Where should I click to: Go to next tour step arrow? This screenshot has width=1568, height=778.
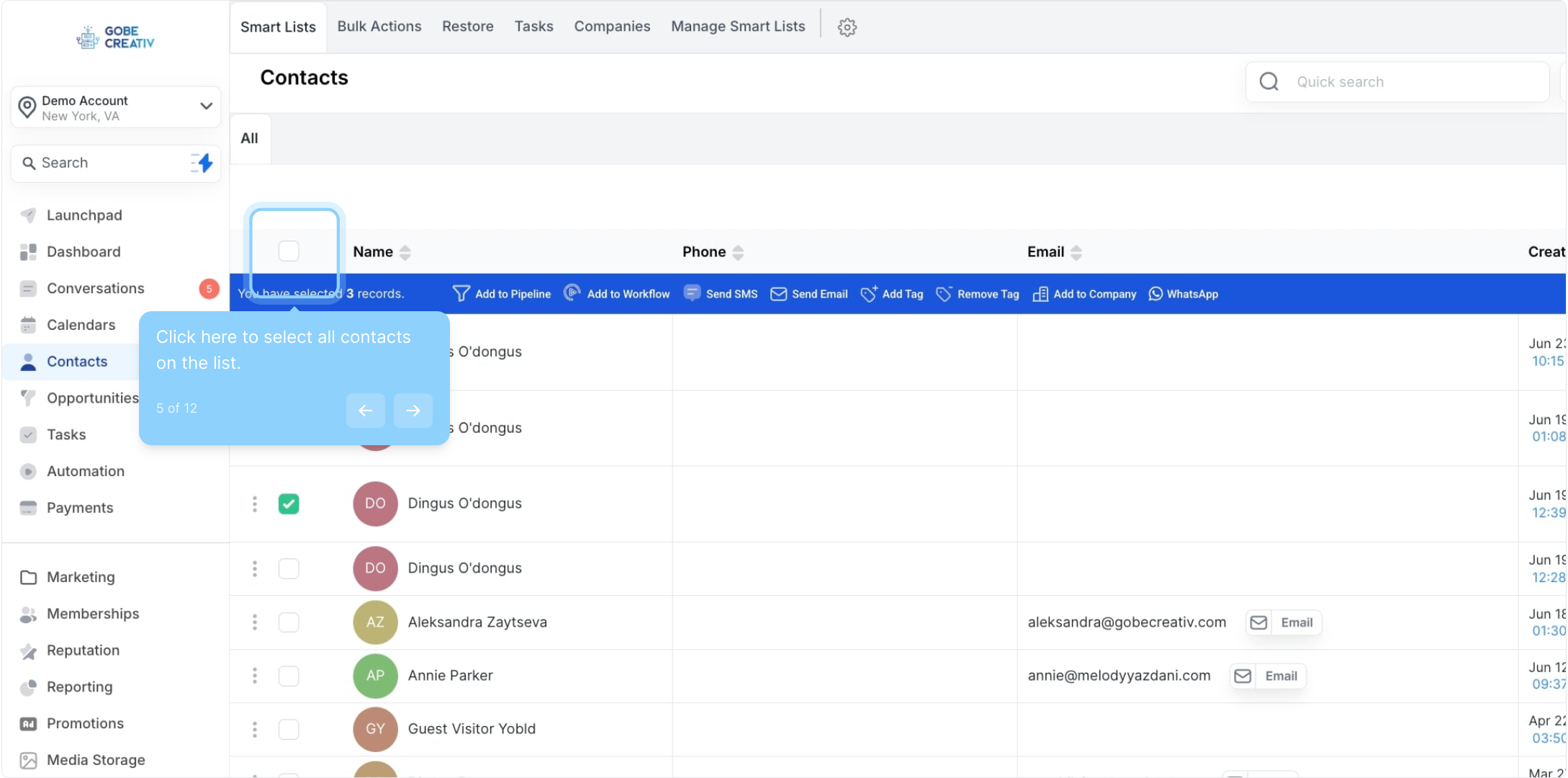coord(413,411)
